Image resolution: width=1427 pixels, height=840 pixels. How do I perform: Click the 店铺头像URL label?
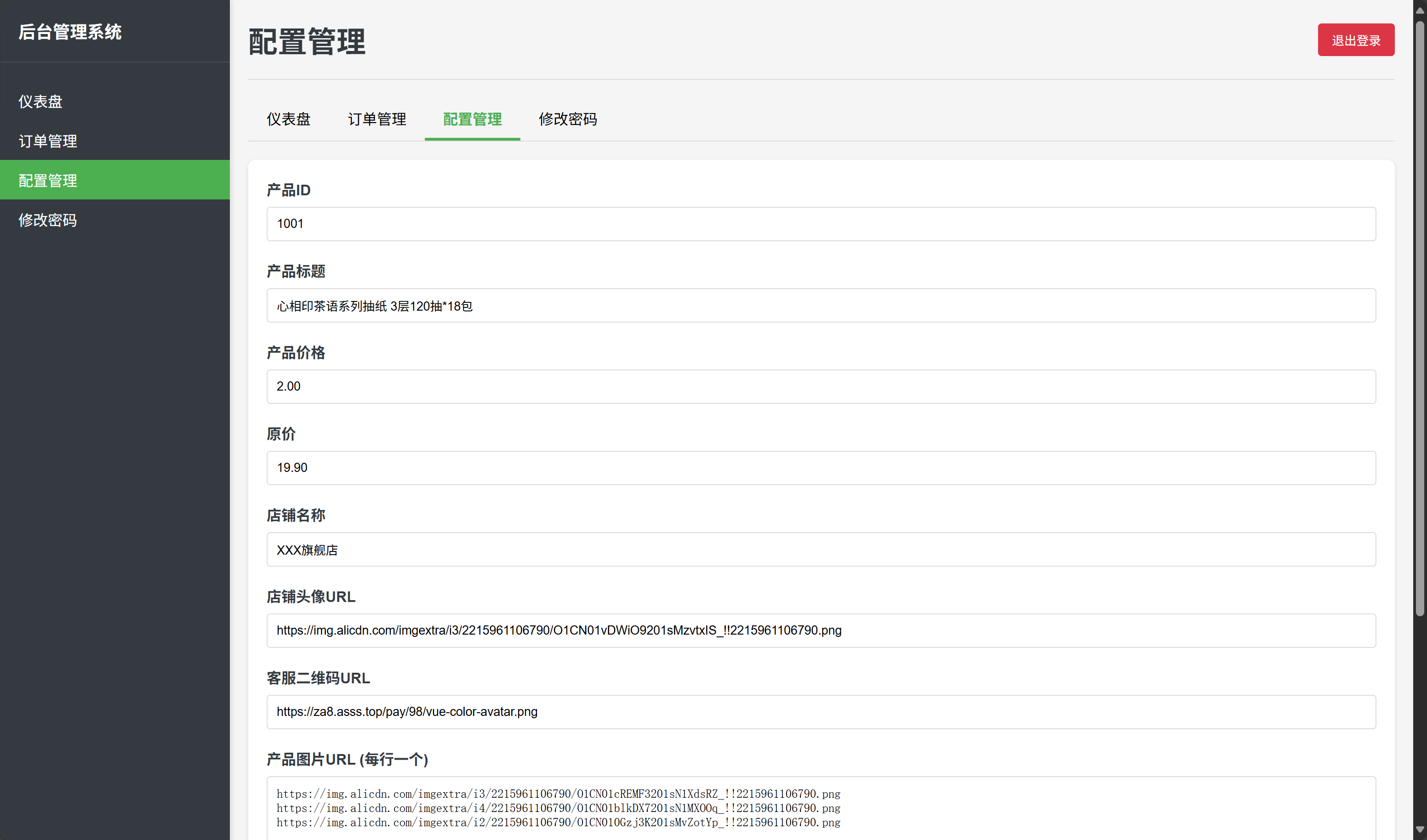pos(311,596)
